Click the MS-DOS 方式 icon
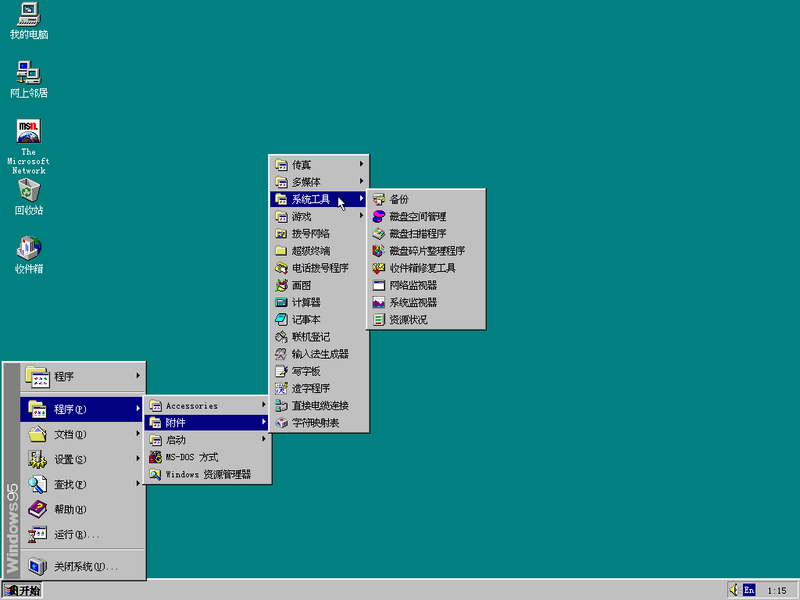The width and height of the screenshot is (800, 600). click(x=155, y=457)
